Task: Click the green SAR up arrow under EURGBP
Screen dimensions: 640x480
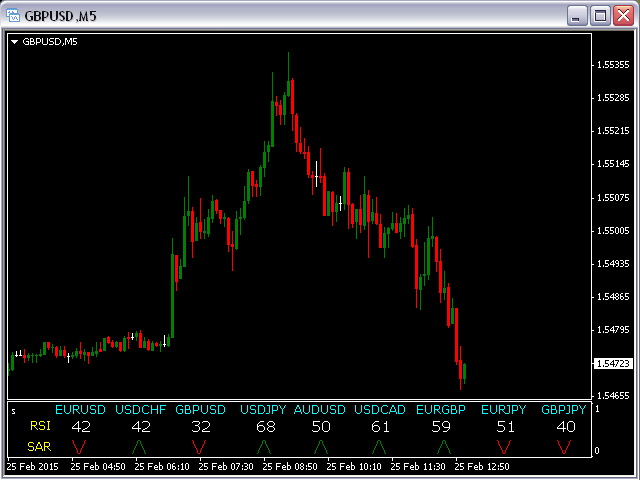Action: pos(443,446)
